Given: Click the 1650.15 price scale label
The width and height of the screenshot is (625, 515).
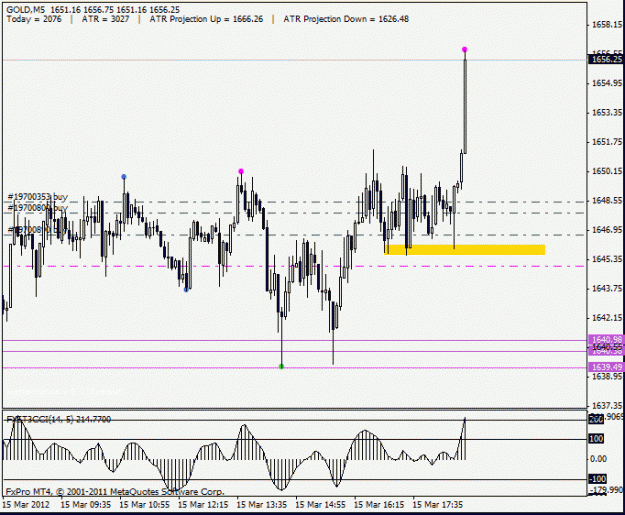Looking at the screenshot, I should click(x=607, y=171).
